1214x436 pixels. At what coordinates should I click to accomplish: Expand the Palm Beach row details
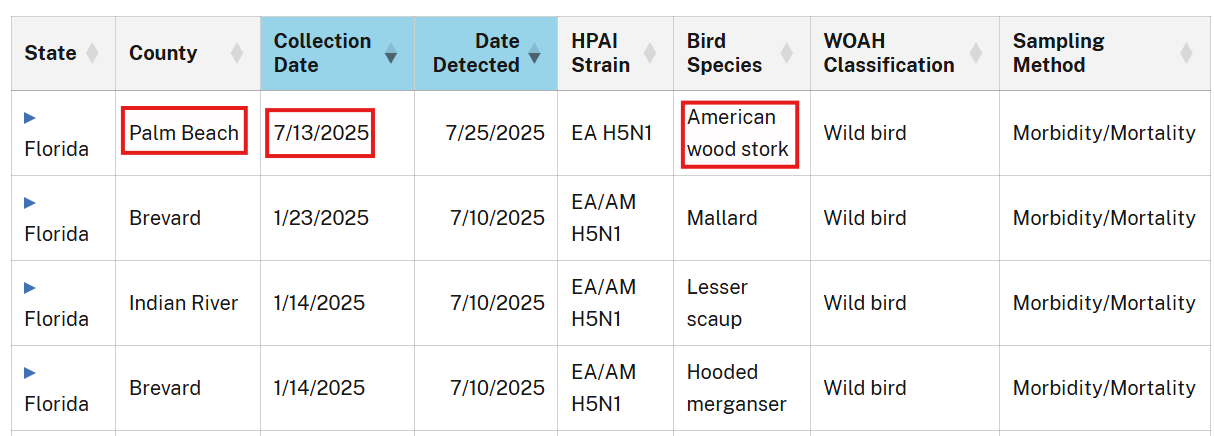[x=30, y=117]
